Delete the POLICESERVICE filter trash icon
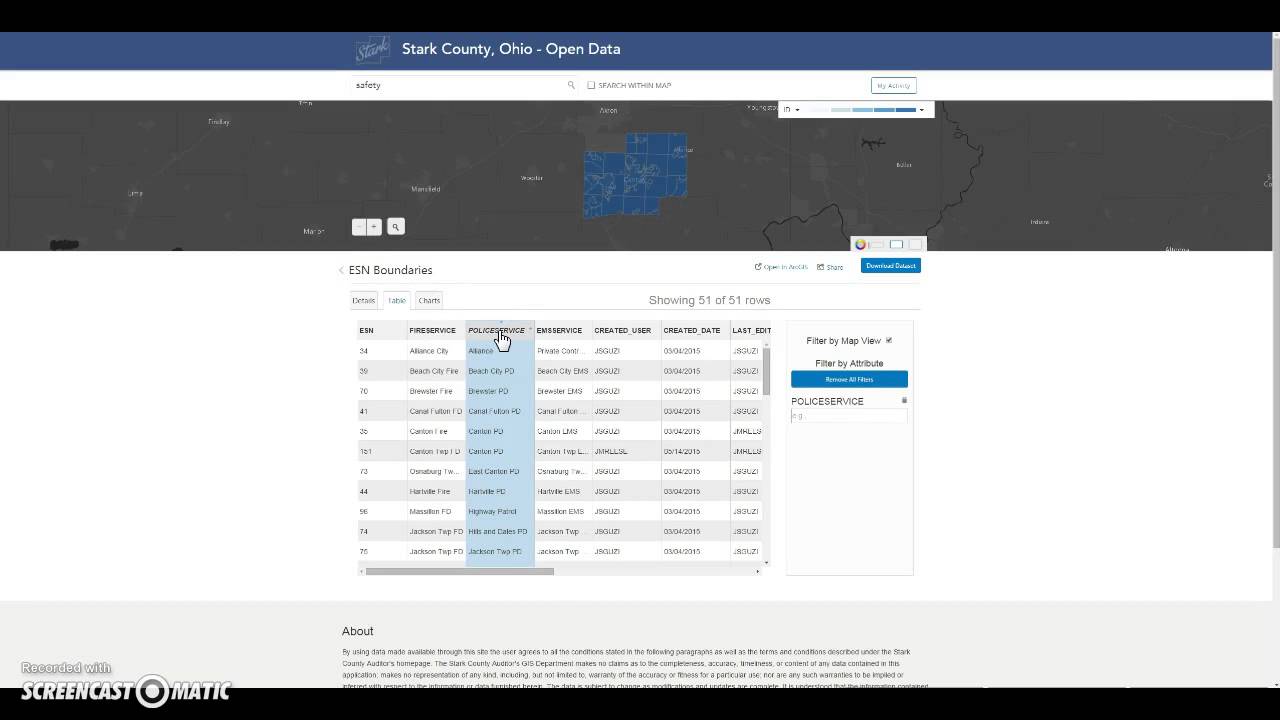Image resolution: width=1280 pixels, height=720 pixels. 904,400
